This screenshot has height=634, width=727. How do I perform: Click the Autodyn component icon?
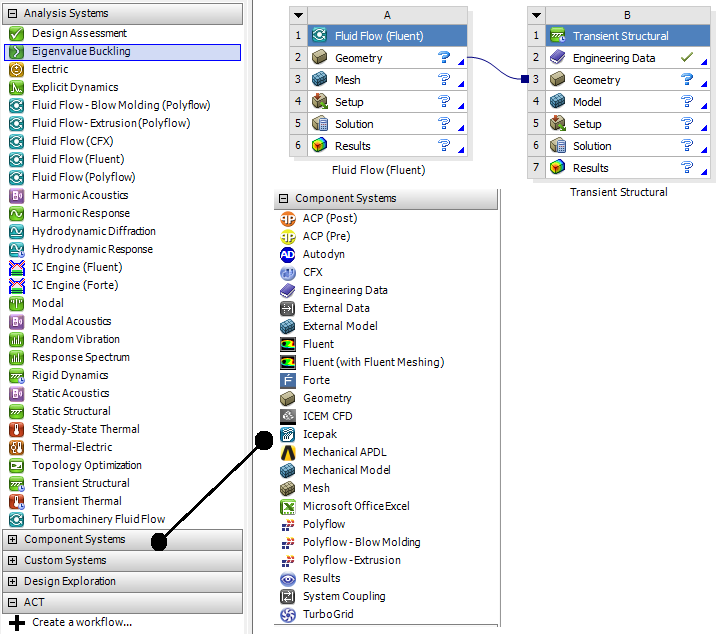click(x=288, y=255)
